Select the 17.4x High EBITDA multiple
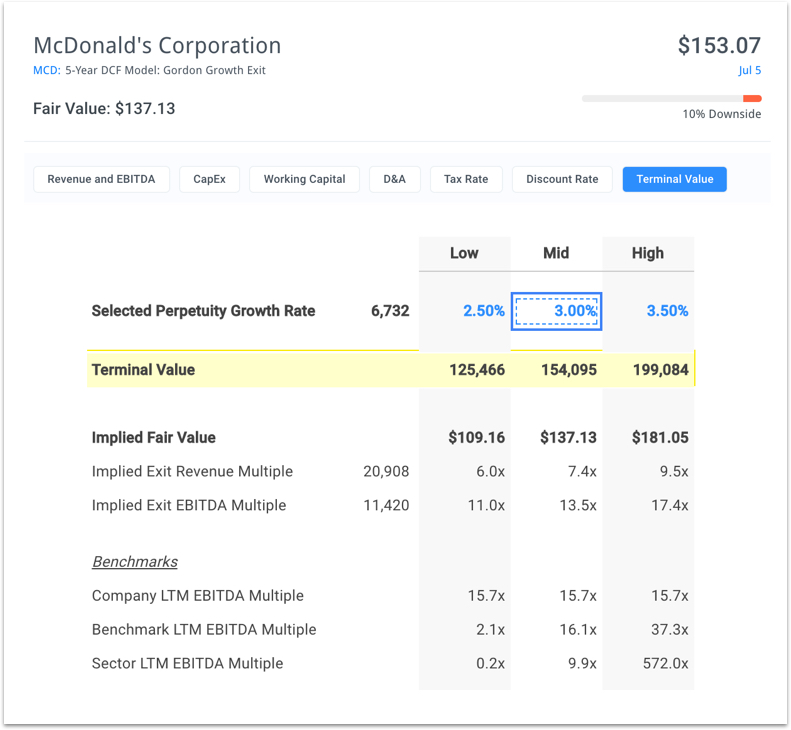 click(670, 505)
